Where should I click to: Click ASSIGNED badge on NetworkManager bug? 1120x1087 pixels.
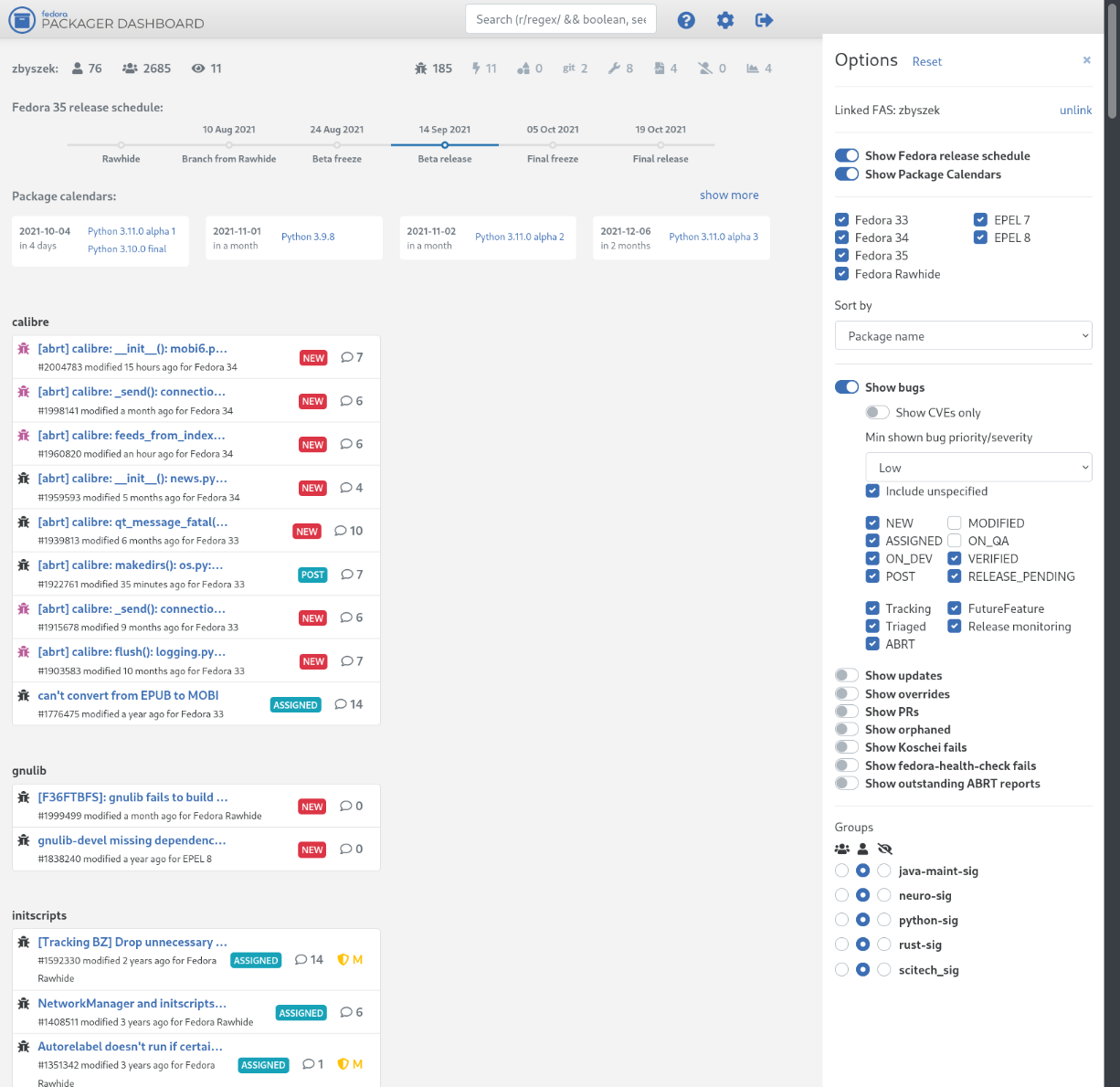301,1013
